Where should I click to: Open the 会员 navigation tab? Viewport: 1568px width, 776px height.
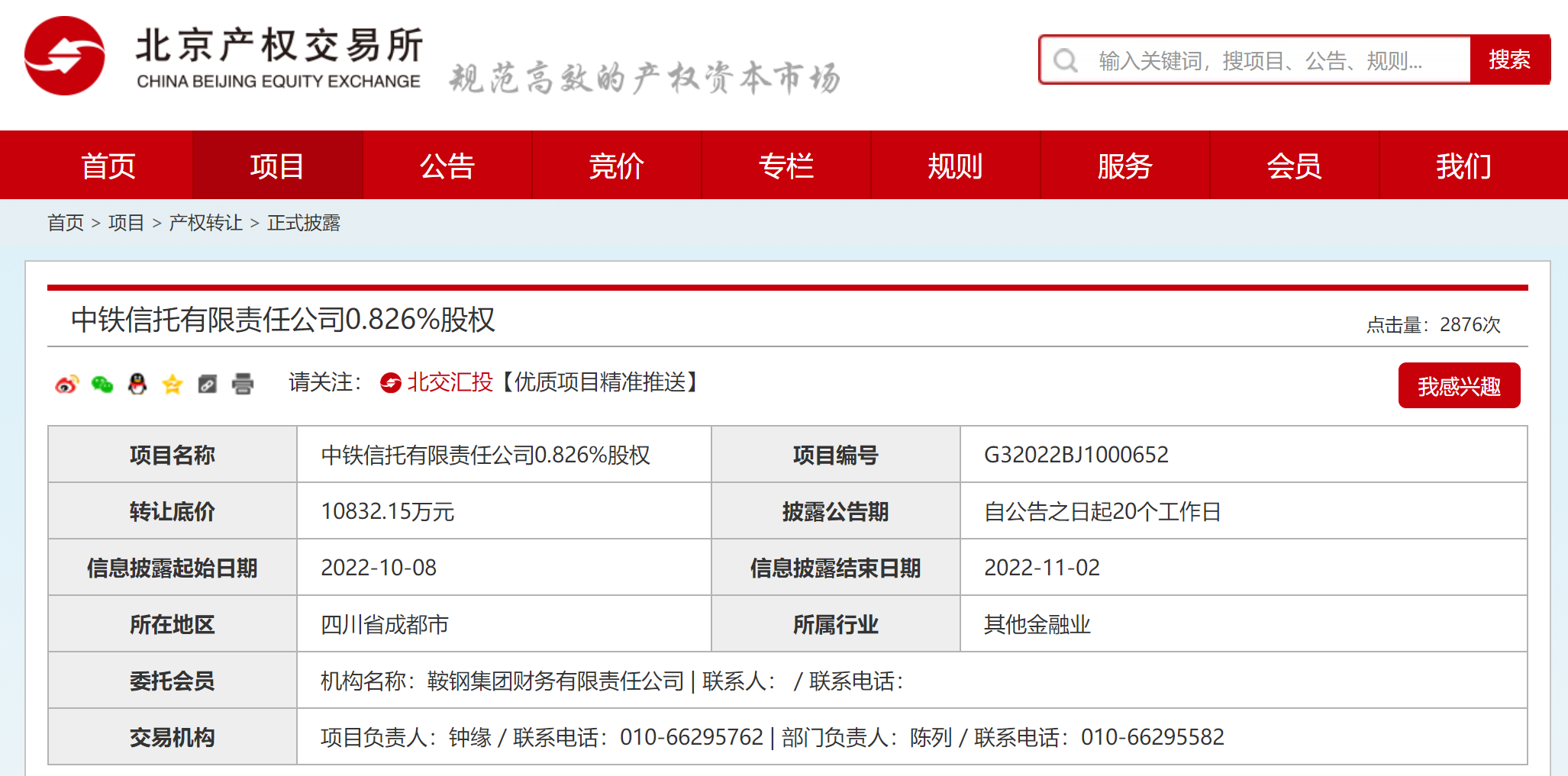tap(1295, 166)
